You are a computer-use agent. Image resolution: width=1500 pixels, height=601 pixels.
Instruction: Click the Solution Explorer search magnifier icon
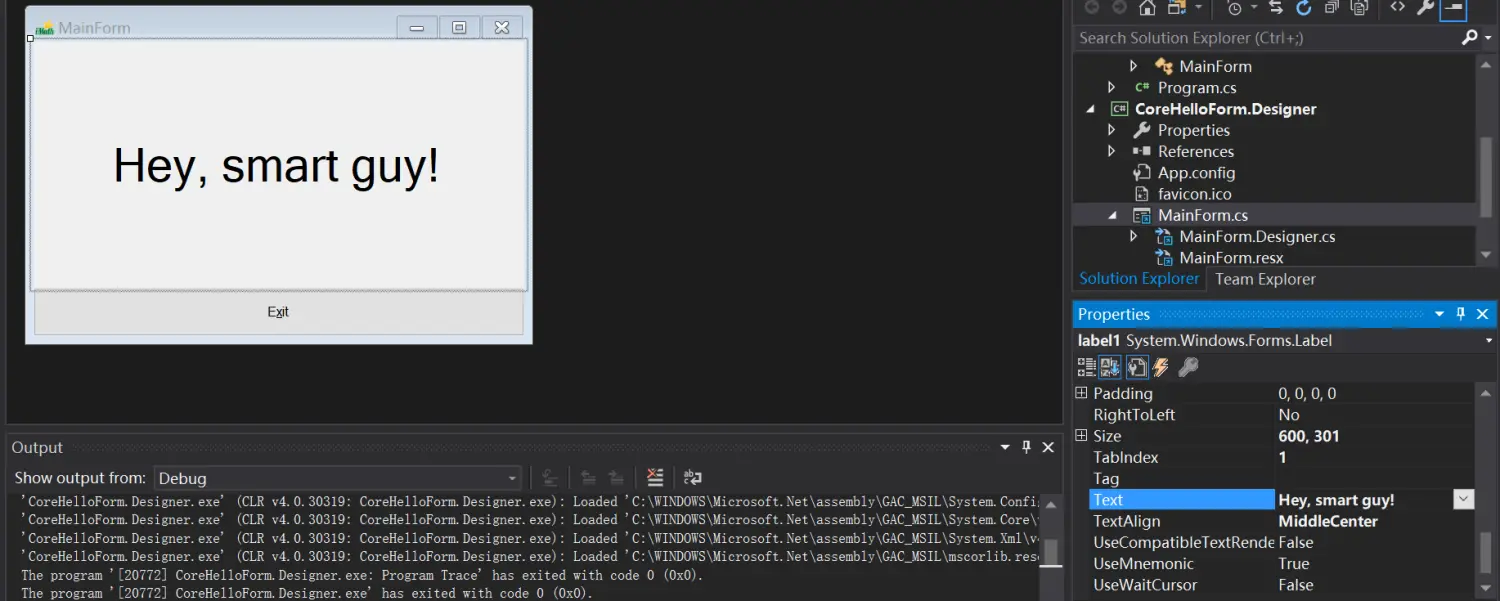(1468, 38)
